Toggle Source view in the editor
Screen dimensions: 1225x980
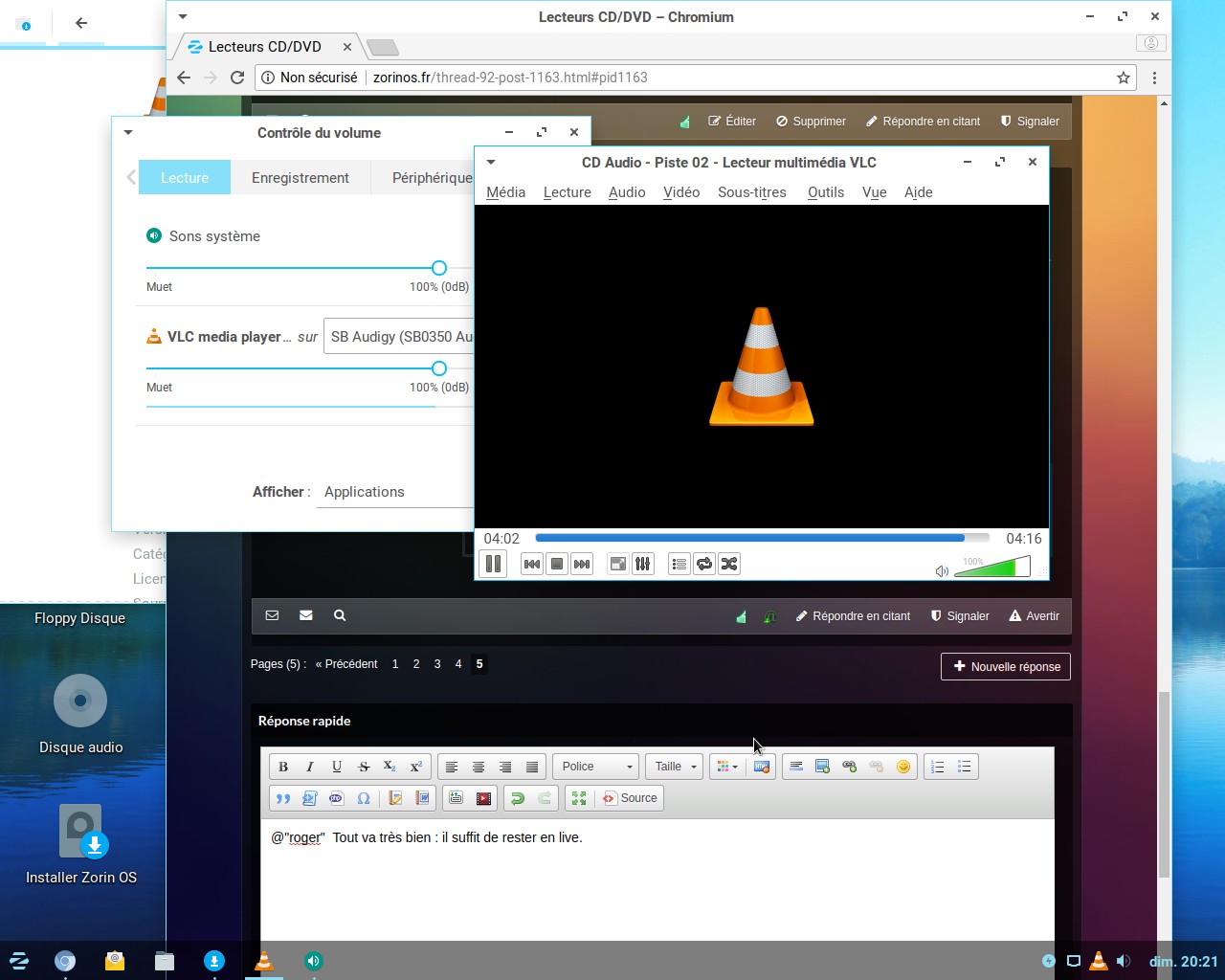coord(630,798)
